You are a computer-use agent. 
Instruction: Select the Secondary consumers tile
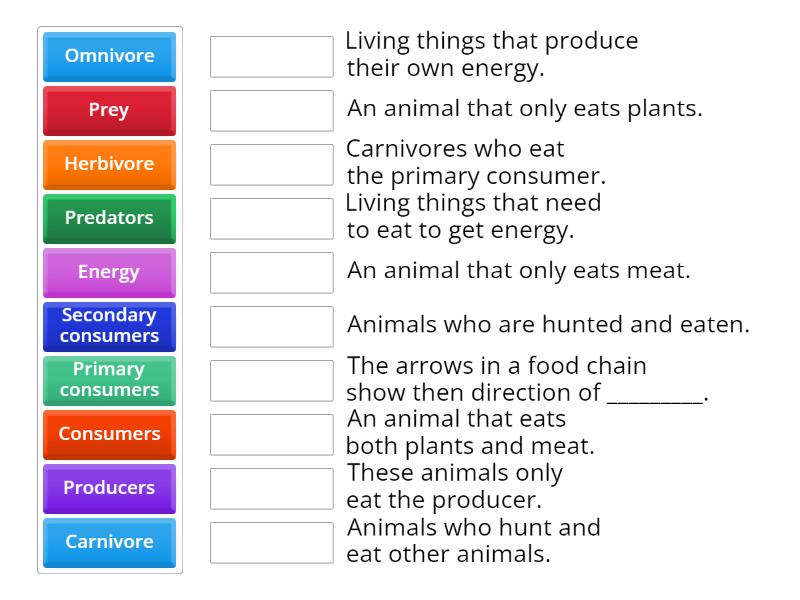coord(108,326)
